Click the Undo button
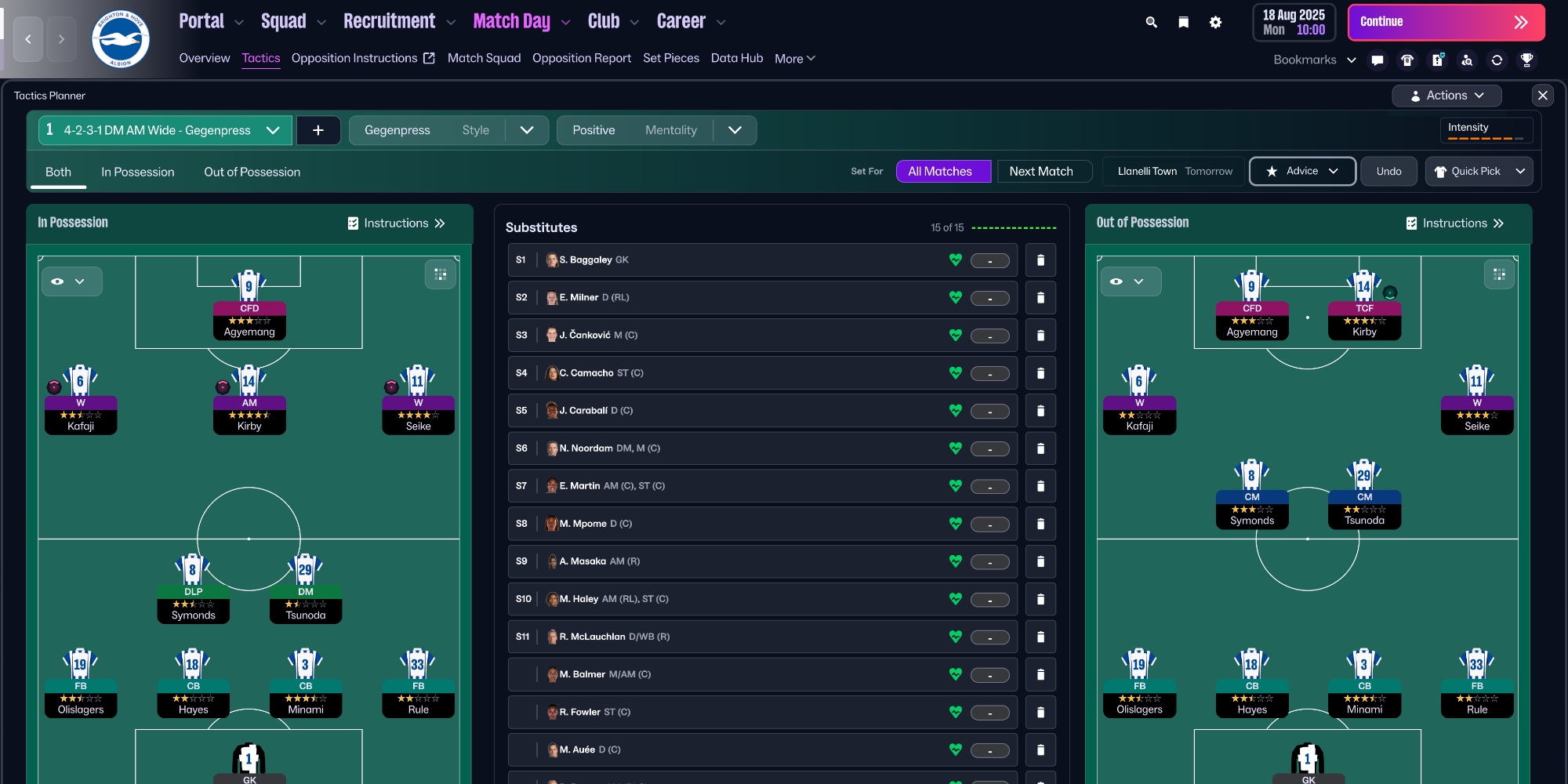This screenshot has height=784, width=1568. click(1388, 171)
